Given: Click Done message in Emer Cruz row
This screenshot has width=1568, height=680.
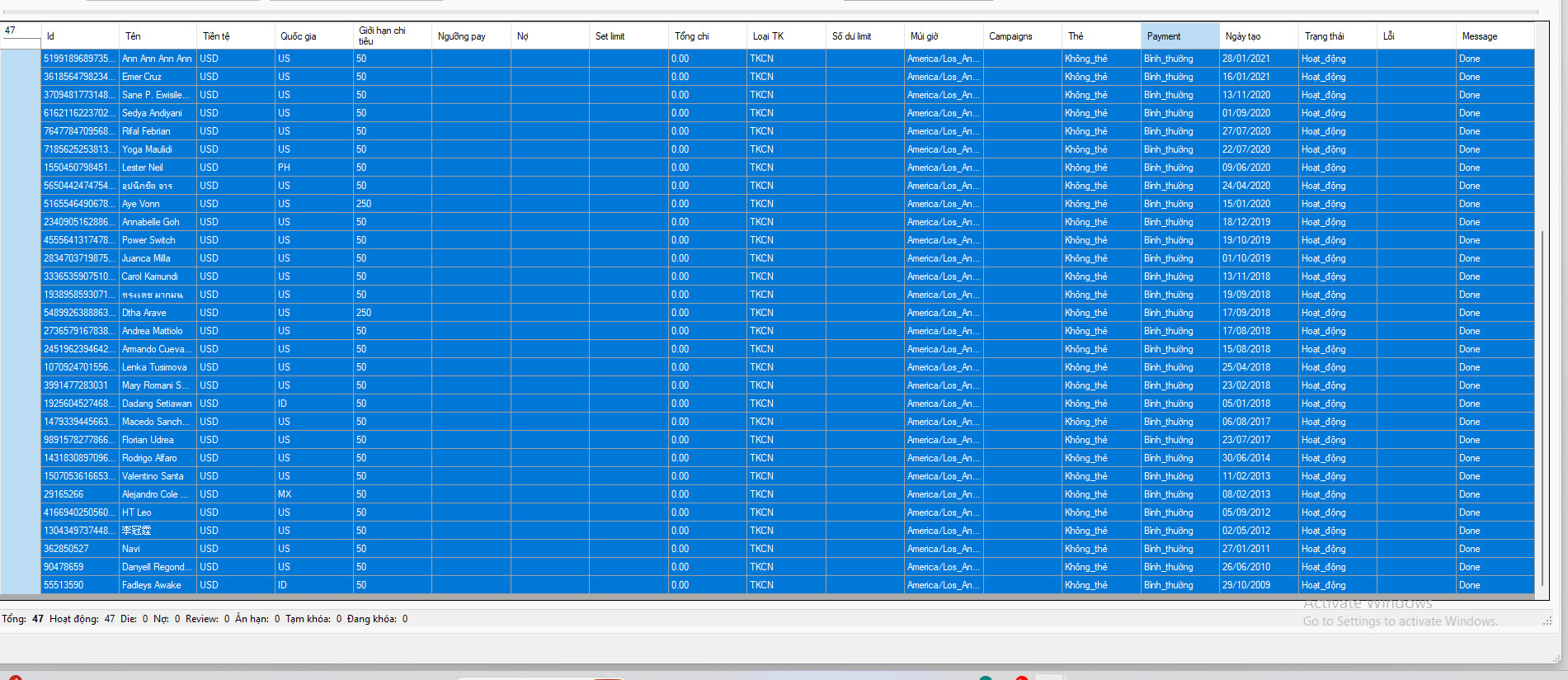Looking at the screenshot, I should [x=1495, y=77].
